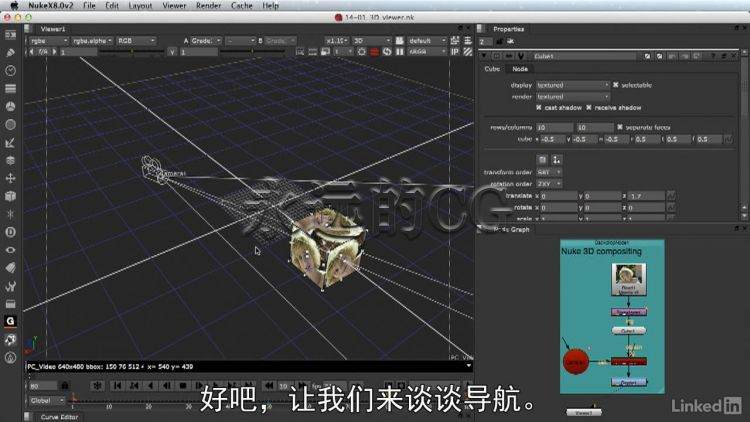Open the Merge nodes layers icon
This screenshot has height=422, width=750.
pos(10,160)
